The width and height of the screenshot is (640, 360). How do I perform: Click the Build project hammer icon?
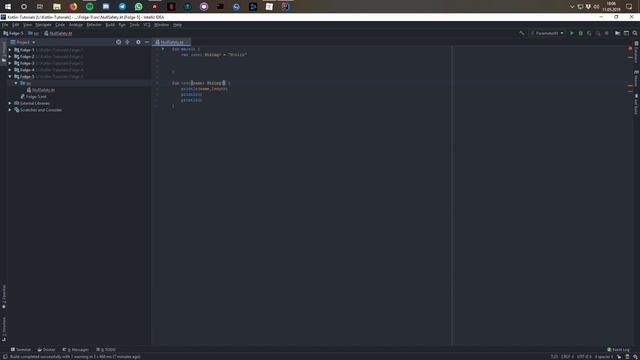522,33
